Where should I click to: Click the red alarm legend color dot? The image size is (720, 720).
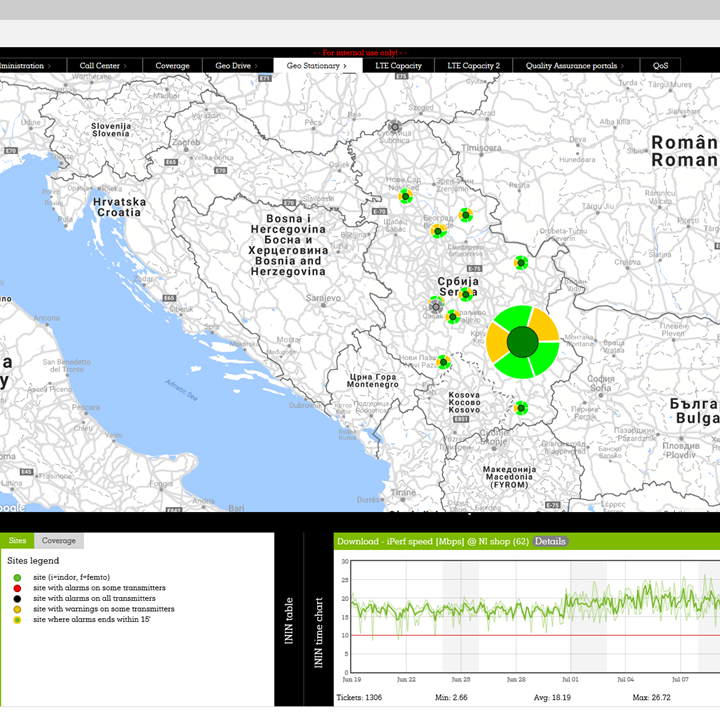point(17,588)
